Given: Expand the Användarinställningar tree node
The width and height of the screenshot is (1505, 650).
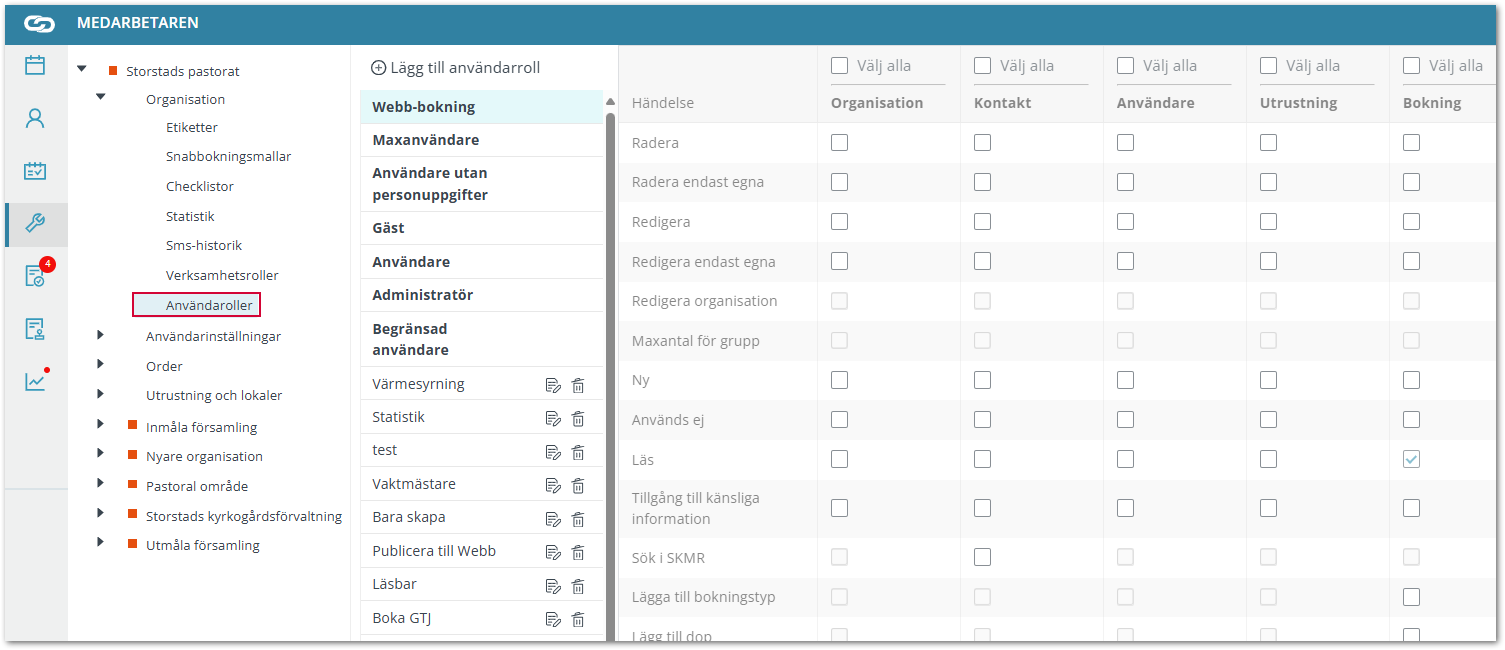Looking at the screenshot, I should 100,336.
